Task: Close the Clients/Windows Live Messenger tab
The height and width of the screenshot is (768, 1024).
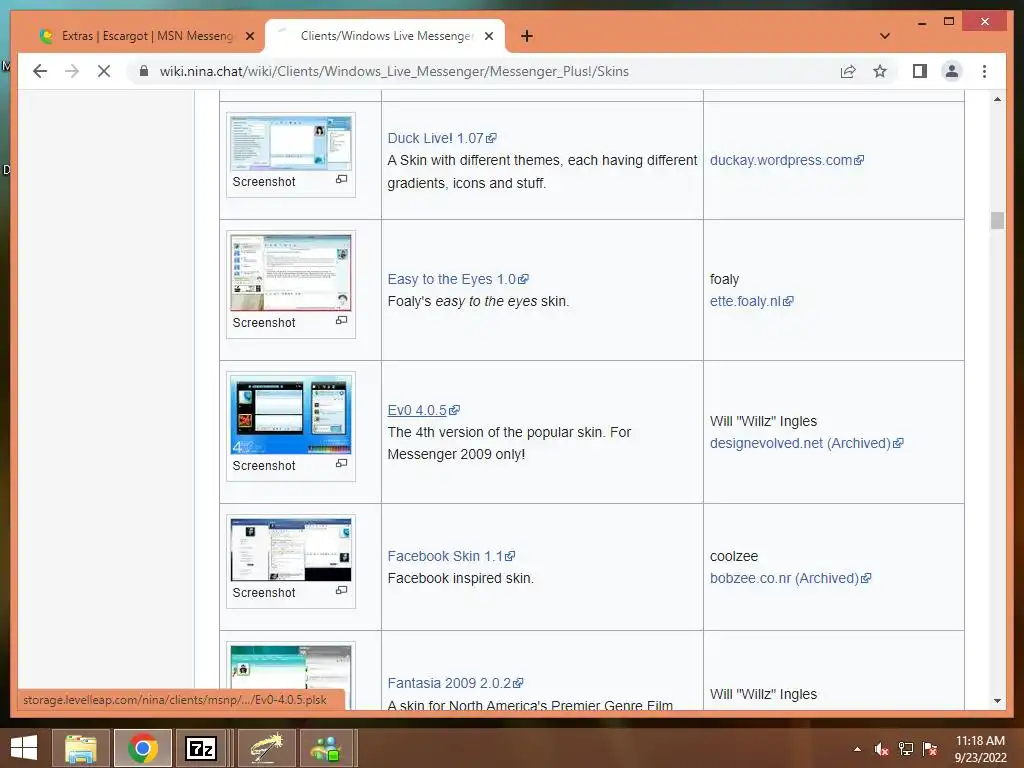Action: click(488, 36)
